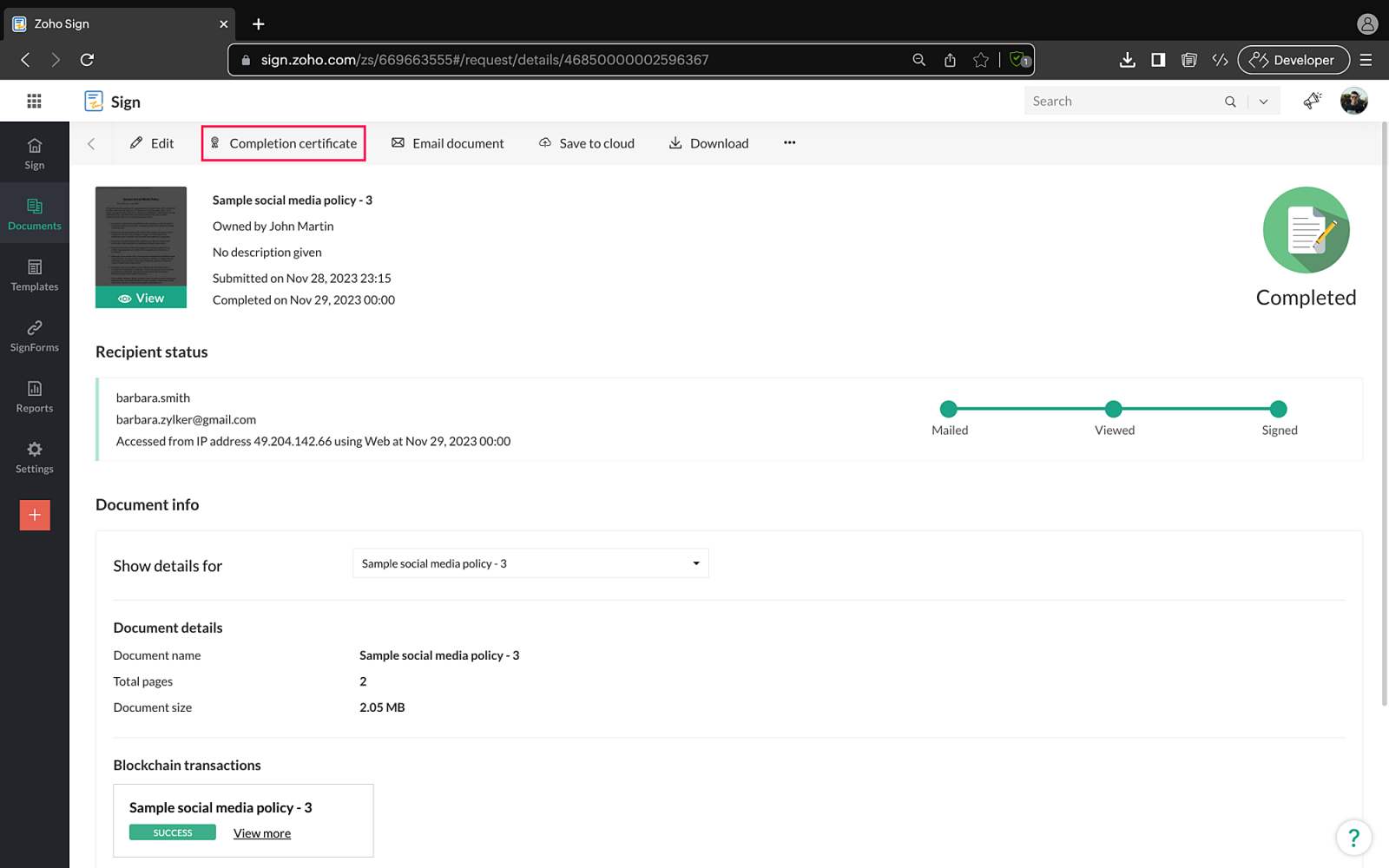The image size is (1389, 868).
Task: Open the three-dot more actions menu
Action: [789, 143]
